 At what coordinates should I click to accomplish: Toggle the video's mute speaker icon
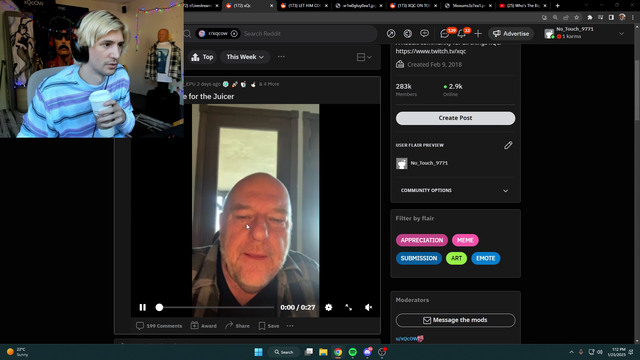click(368, 307)
